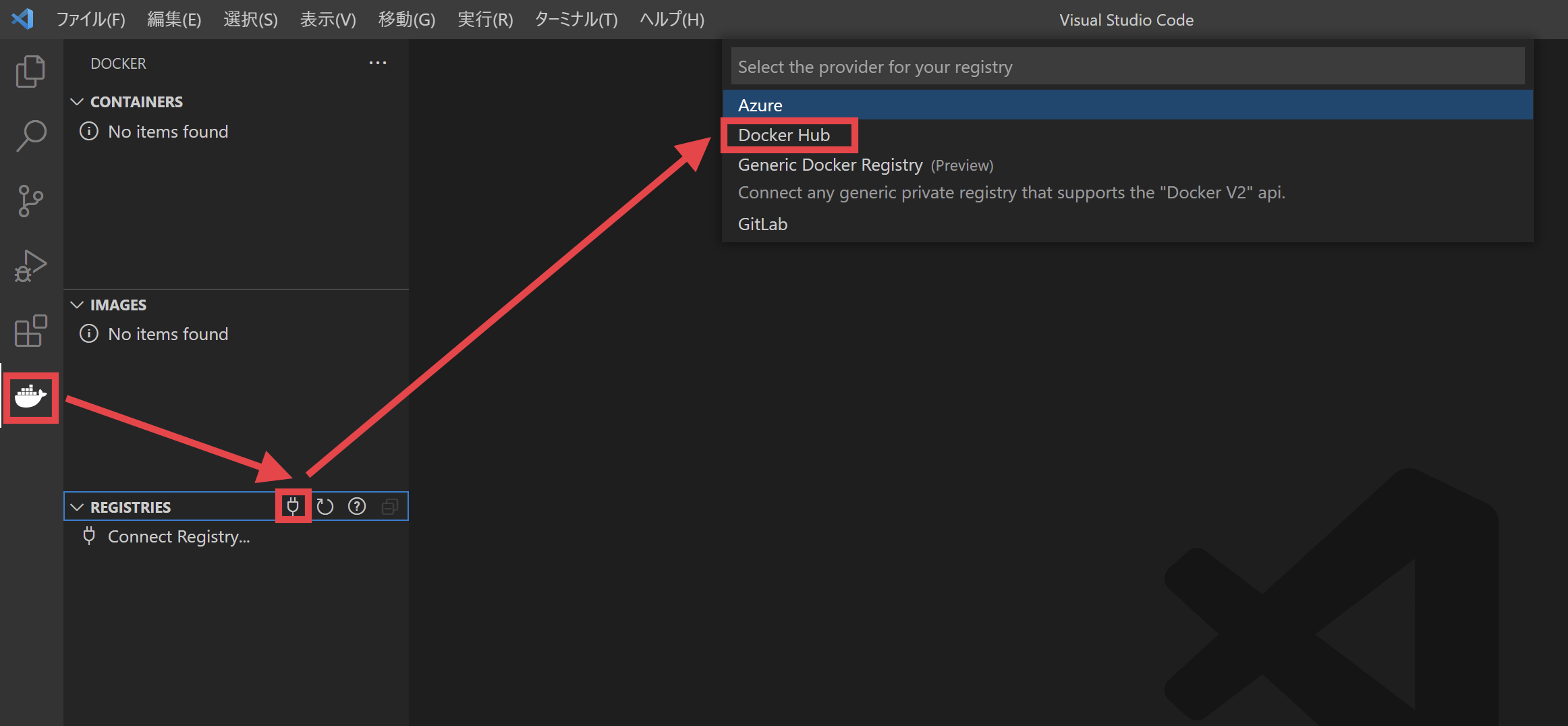Screen dimensions: 1568x726
Task: Select the Explorer icon
Action: tap(30, 70)
